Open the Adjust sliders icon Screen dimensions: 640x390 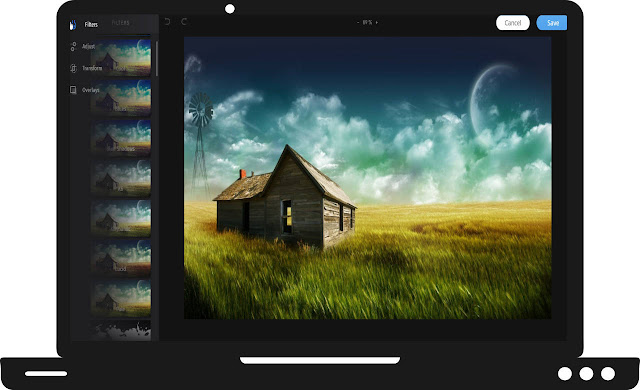[73, 47]
